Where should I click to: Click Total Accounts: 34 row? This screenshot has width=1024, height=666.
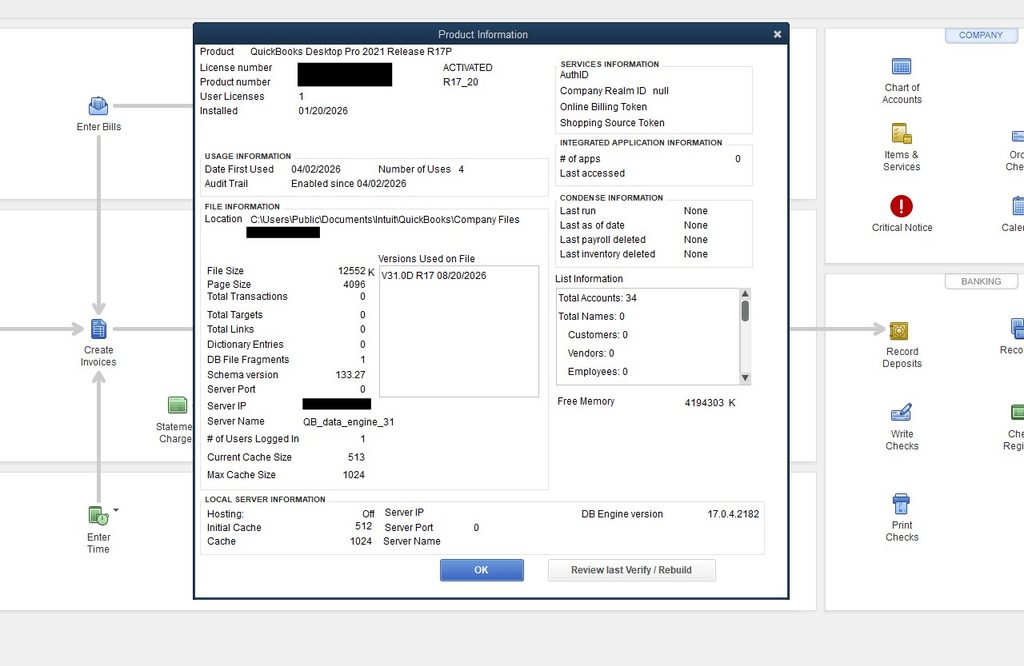pos(597,298)
